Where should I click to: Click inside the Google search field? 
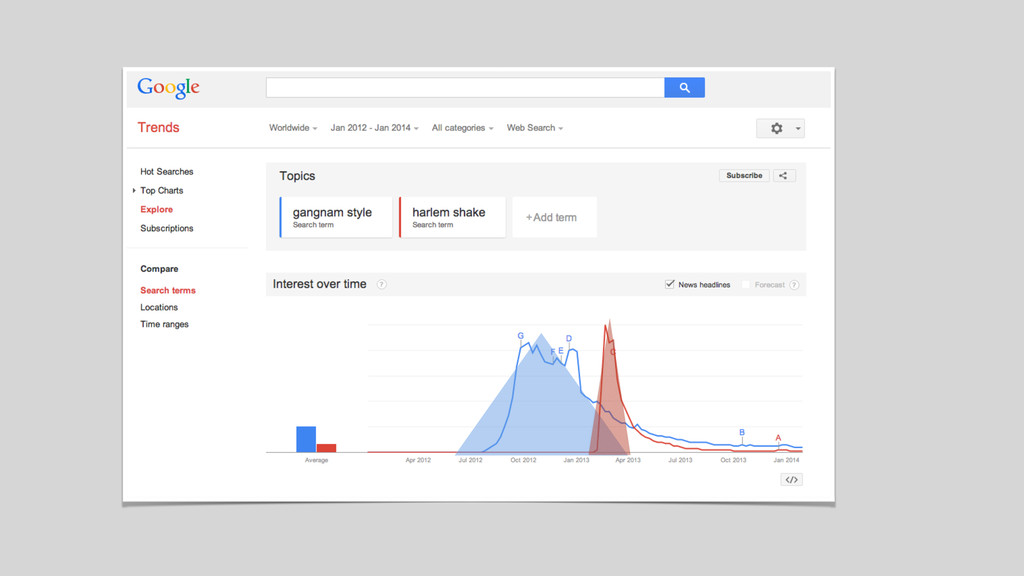[465, 88]
